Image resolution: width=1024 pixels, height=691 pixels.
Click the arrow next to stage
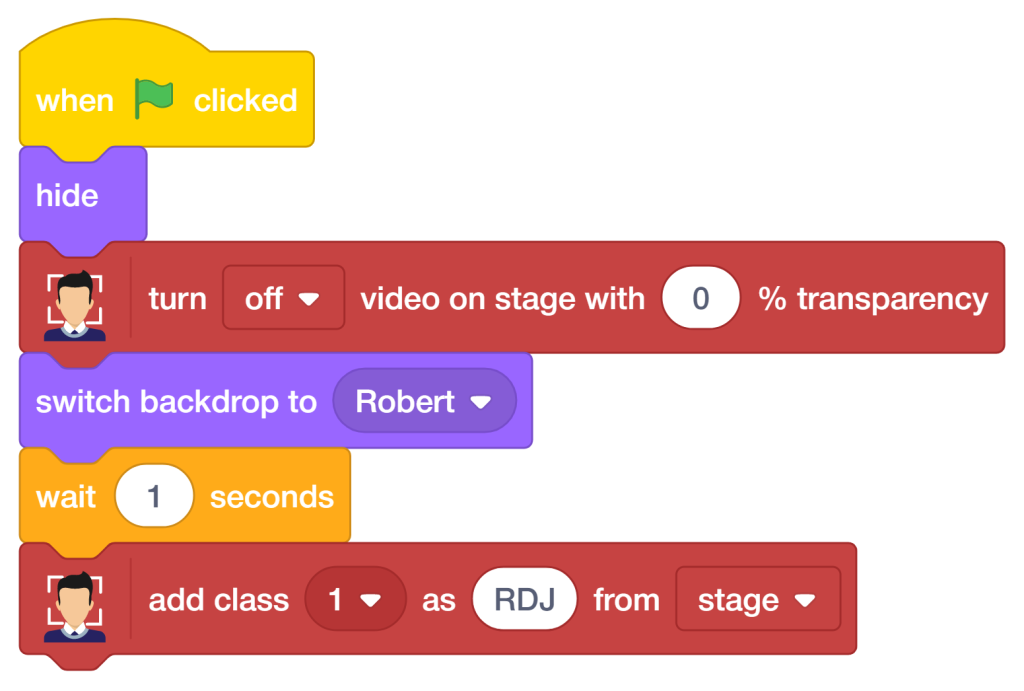[805, 600]
